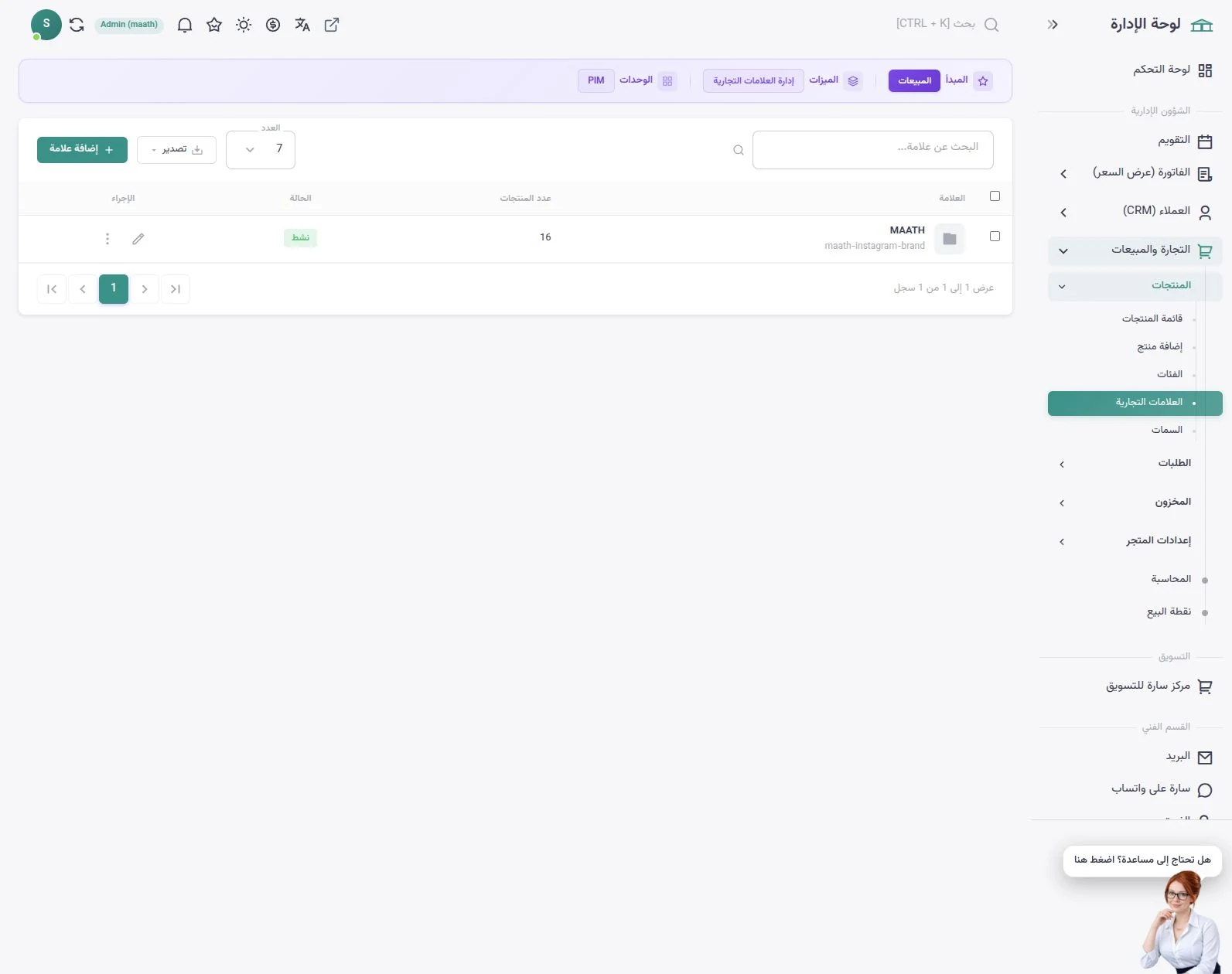Open the user avatar S menu
Screen dimensions: 1232x974
(x=46, y=25)
